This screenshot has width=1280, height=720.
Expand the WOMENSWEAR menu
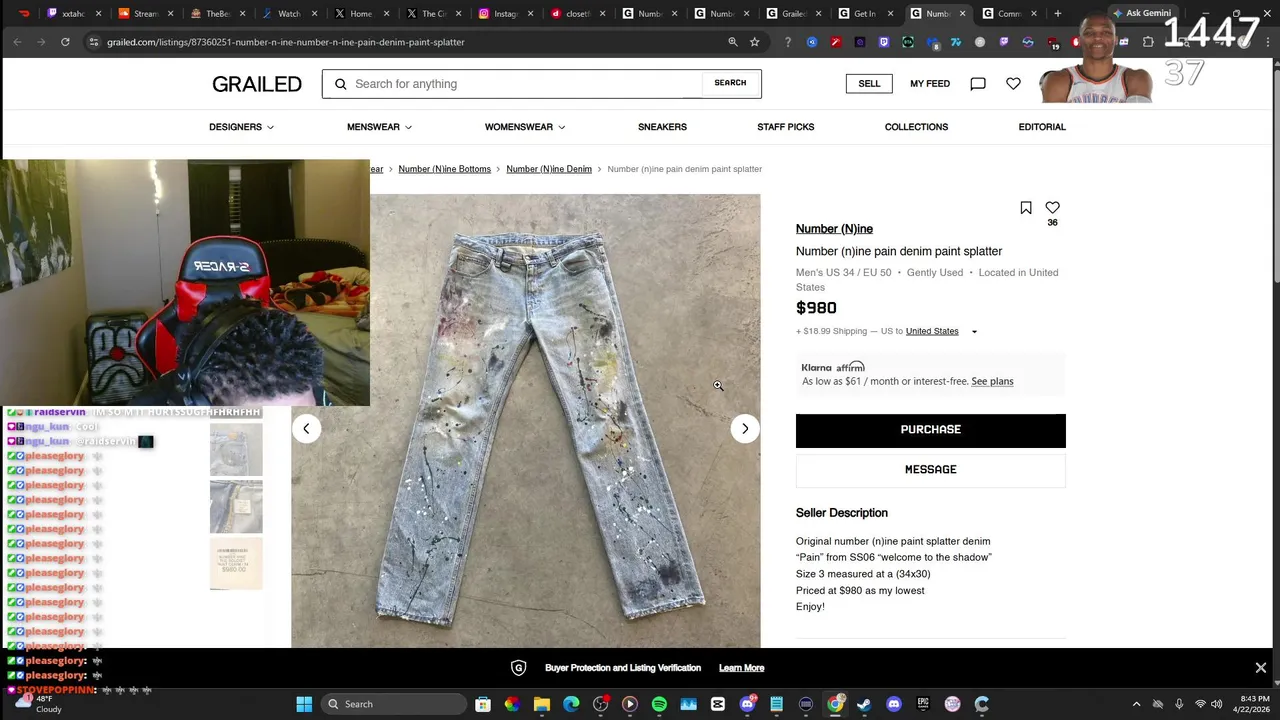click(x=525, y=127)
